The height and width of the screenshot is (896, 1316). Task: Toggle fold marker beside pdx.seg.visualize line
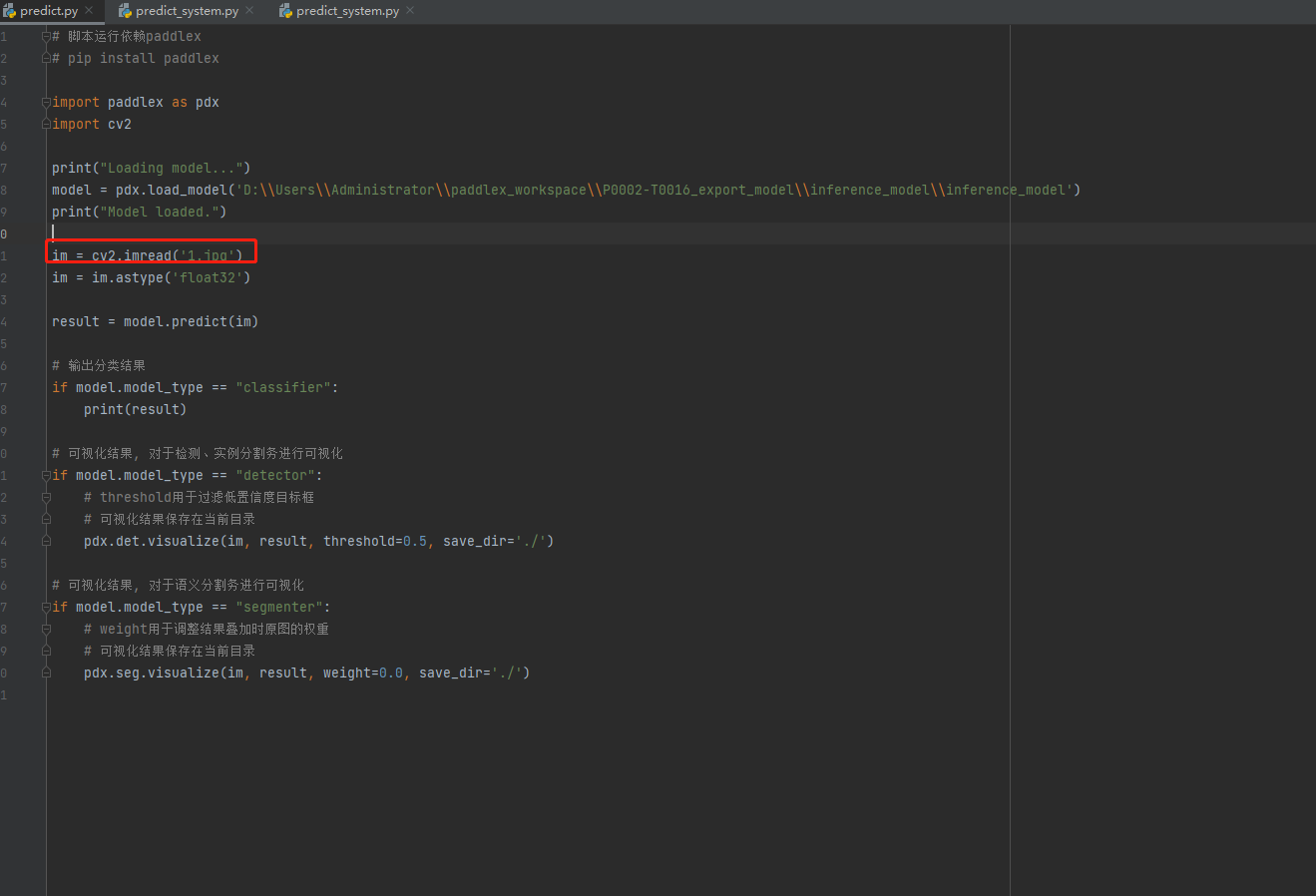pyautogui.click(x=46, y=672)
